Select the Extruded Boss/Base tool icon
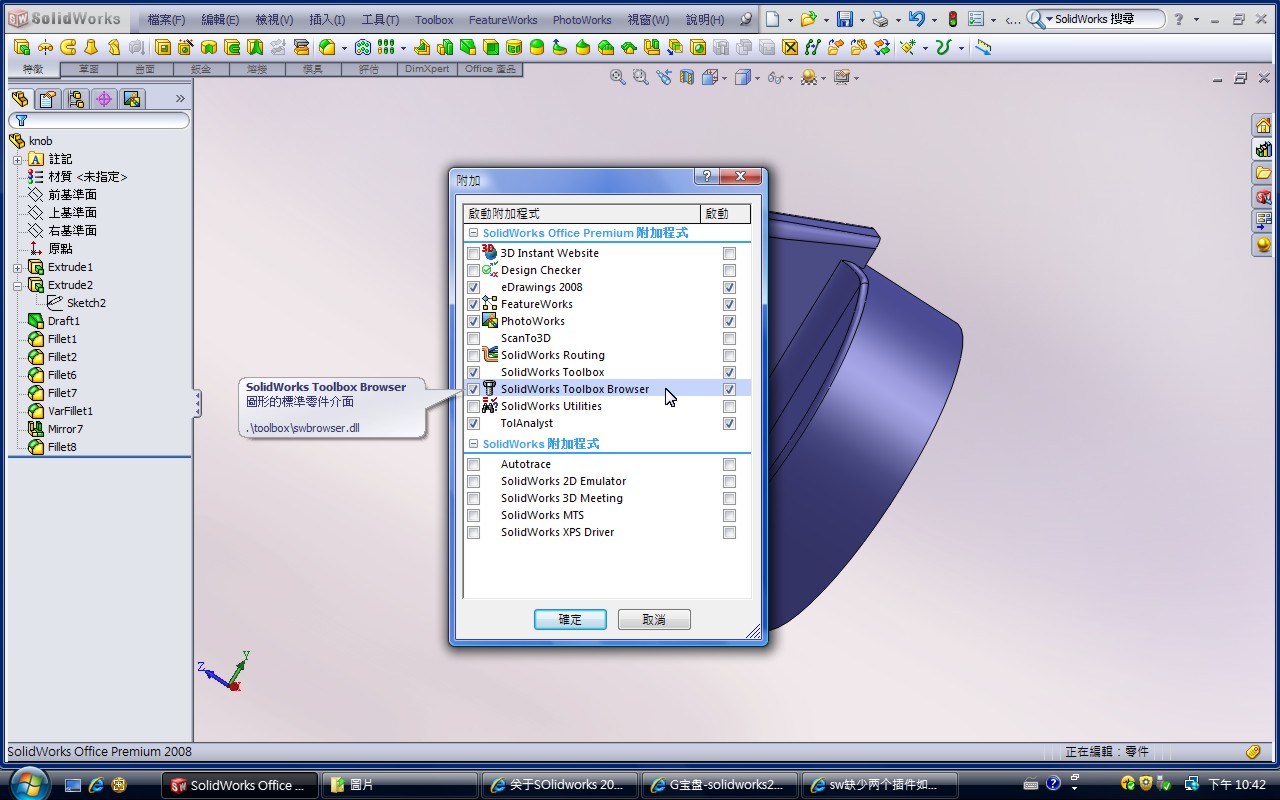Screen dimensions: 1280x800 click(22, 47)
